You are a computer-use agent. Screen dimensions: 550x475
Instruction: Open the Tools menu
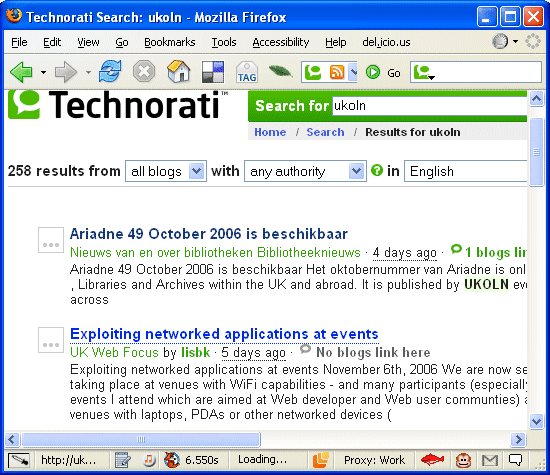point(224,42)
